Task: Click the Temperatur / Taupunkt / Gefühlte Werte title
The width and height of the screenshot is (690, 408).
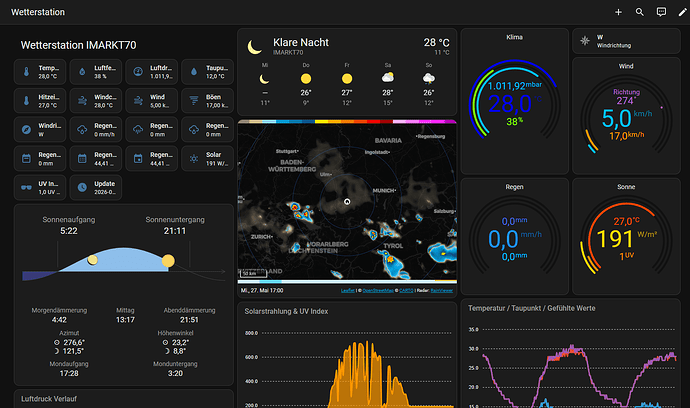Action: [x=532, y=308]
